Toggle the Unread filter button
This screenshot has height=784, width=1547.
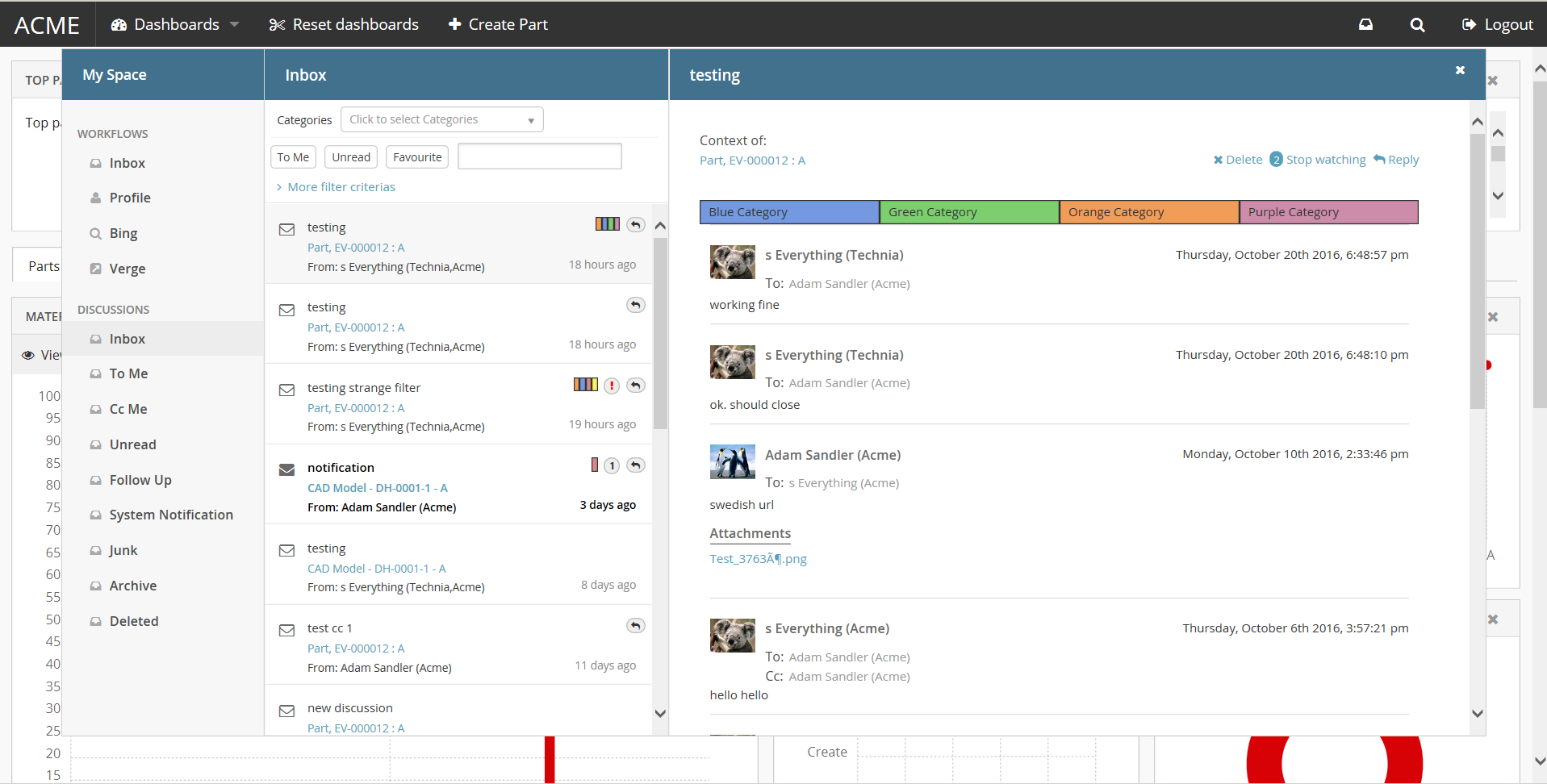pyautogui.click(x=351, y=157)
